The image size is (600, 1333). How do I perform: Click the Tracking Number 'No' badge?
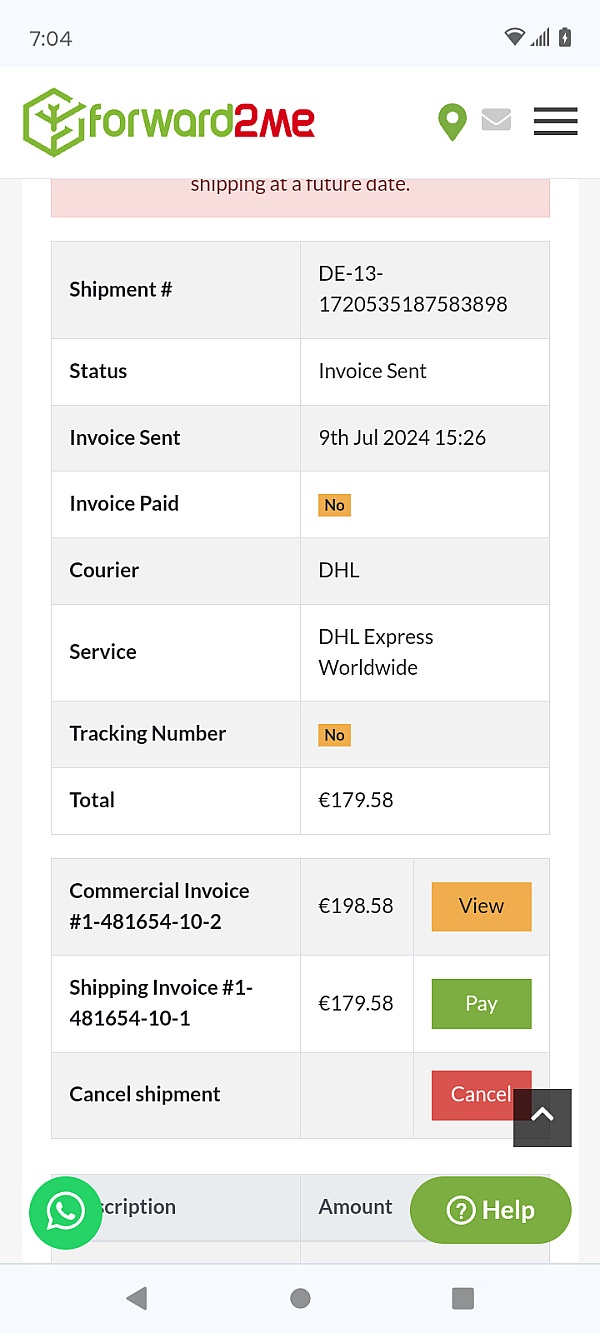pos(334,734)
